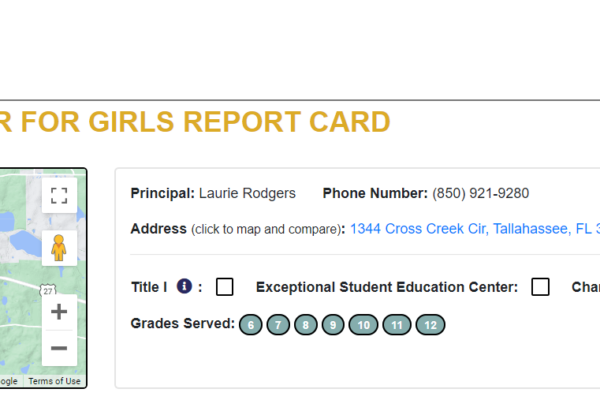Open the 1344 Cross Creek Cir address link
This screenshot has width=600, height=400.
tap(475, 229)
